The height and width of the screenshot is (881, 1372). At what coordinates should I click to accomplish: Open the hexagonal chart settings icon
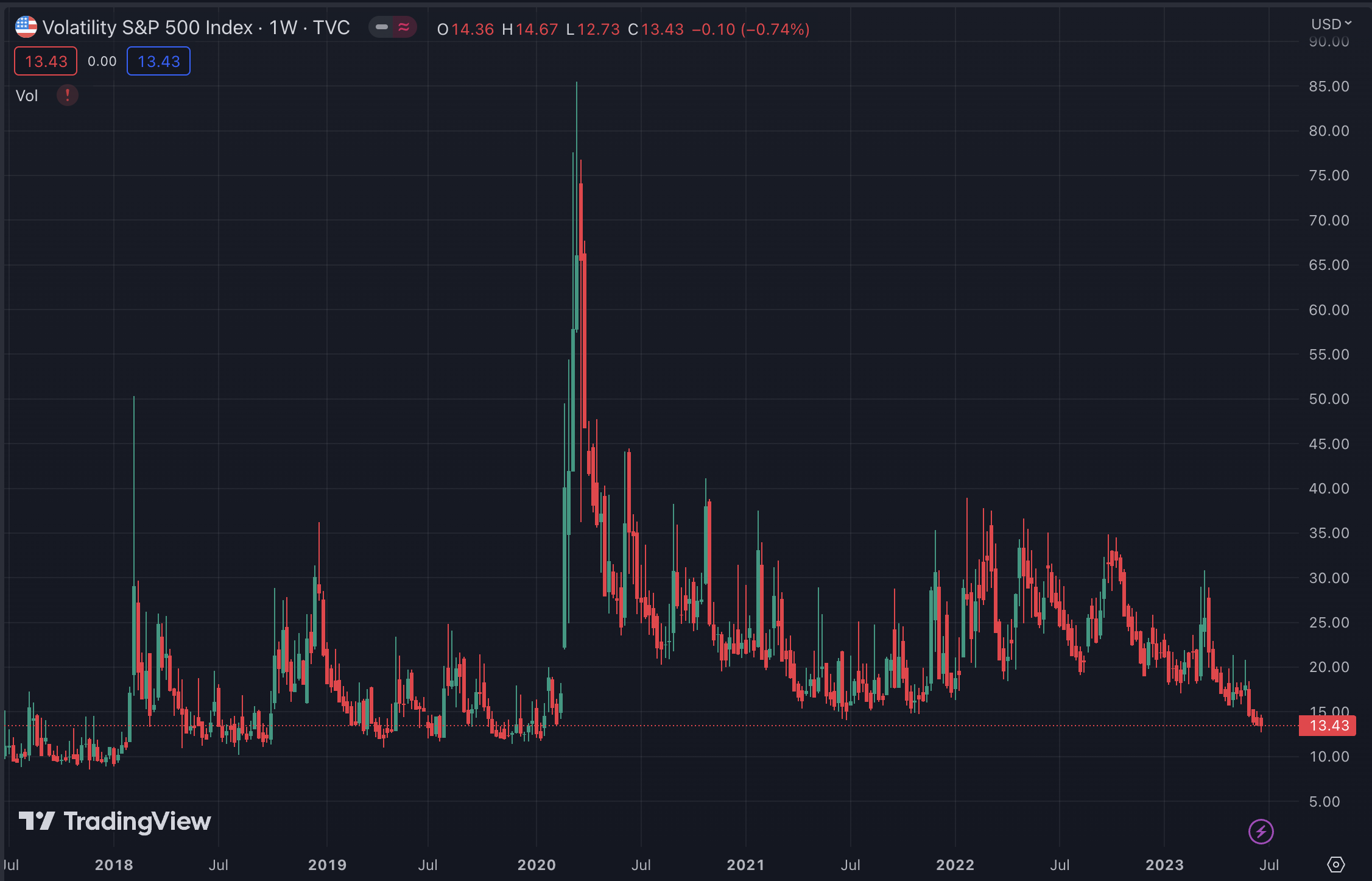tap(1335, 864)
